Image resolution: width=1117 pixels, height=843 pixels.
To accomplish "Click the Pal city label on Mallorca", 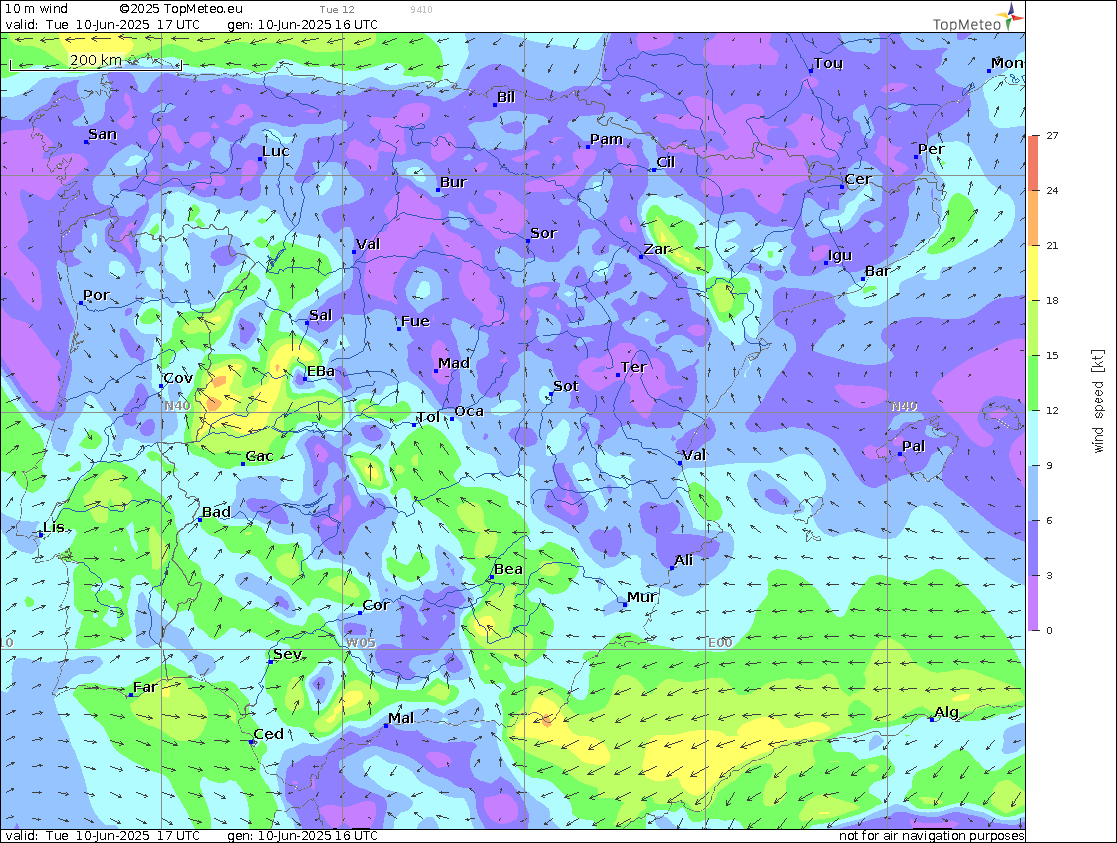I will tap(913, 446).
